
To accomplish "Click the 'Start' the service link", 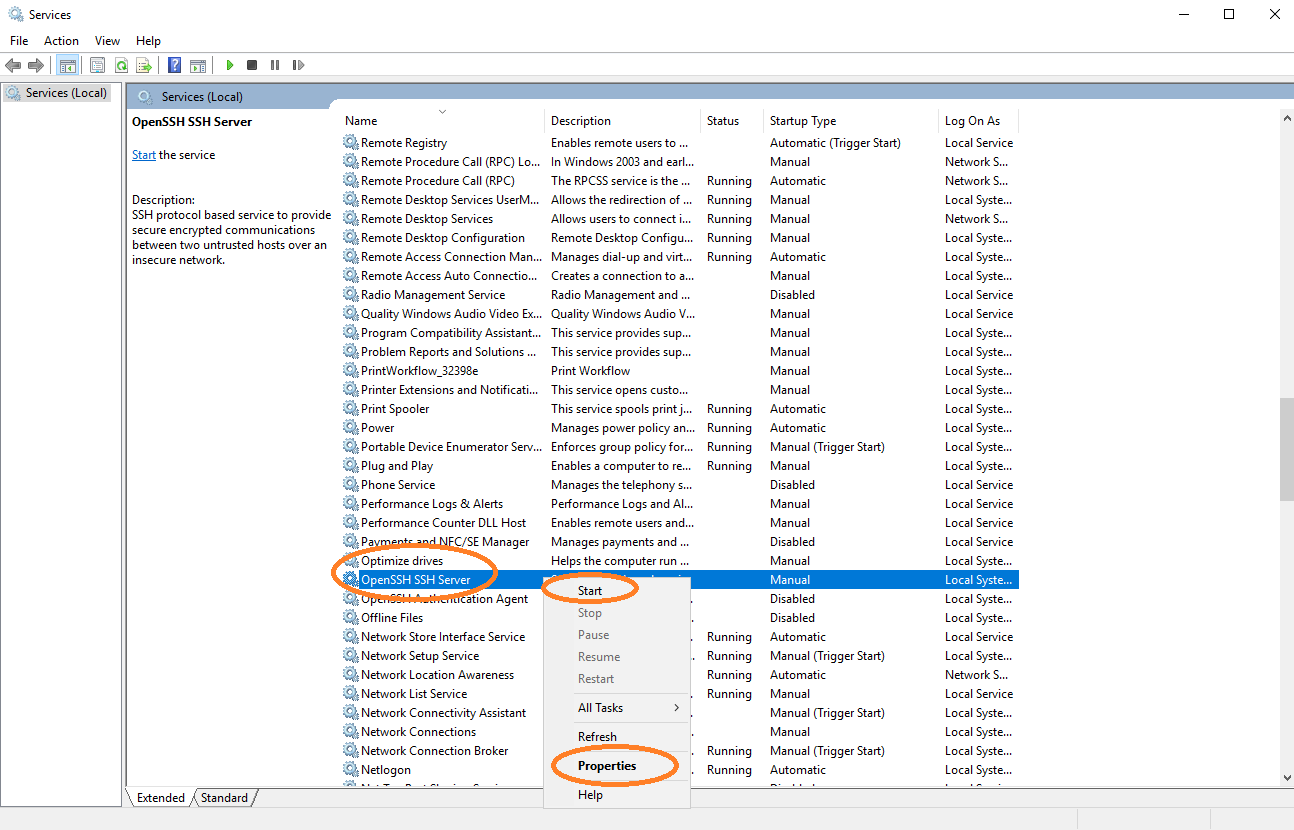I will pyautogui.click(x=143, y=155).
